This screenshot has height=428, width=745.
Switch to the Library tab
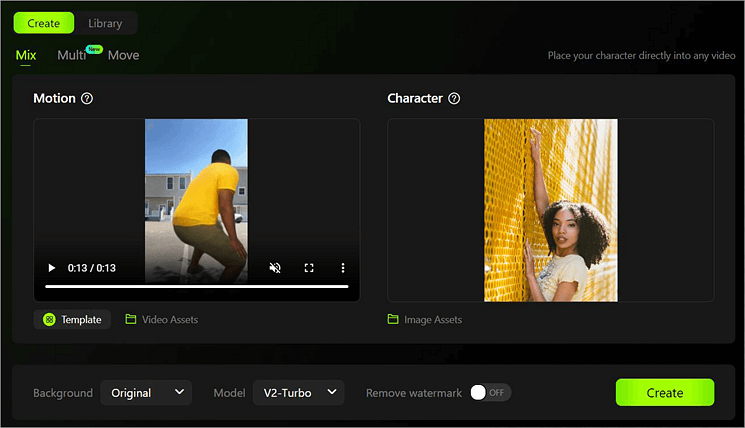click(x=105, y=23)
